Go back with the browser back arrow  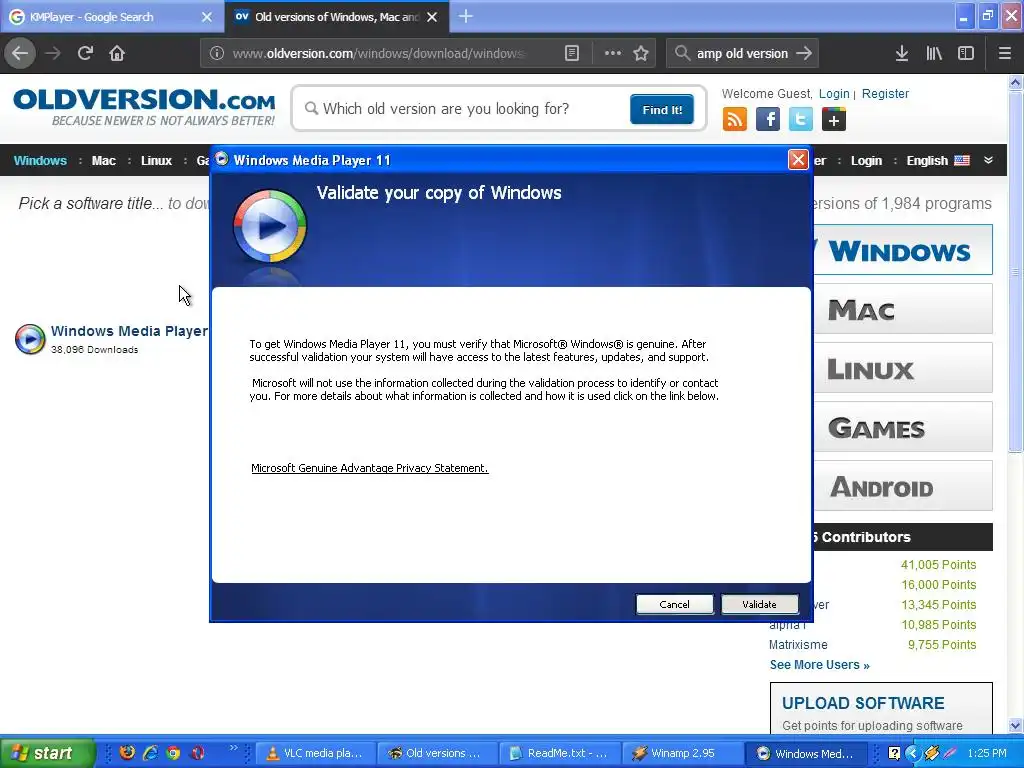coord(20,53)
